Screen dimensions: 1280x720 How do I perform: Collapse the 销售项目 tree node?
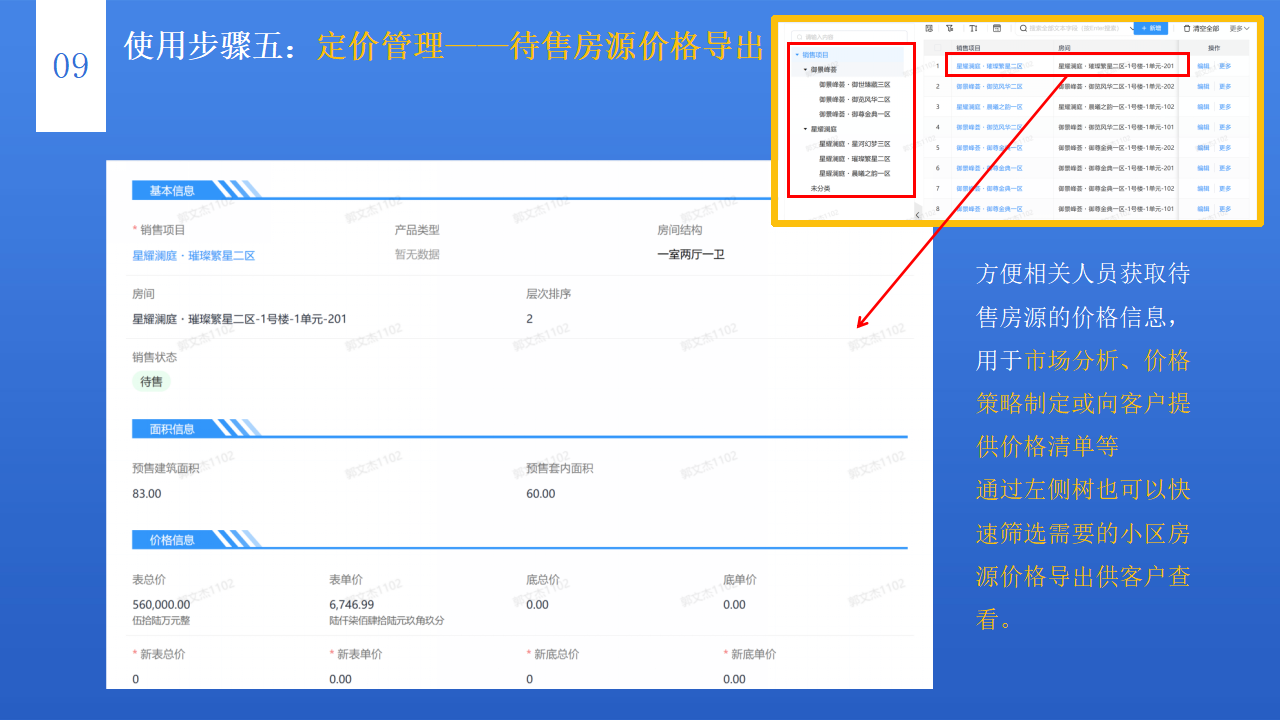tap(796, 54)
